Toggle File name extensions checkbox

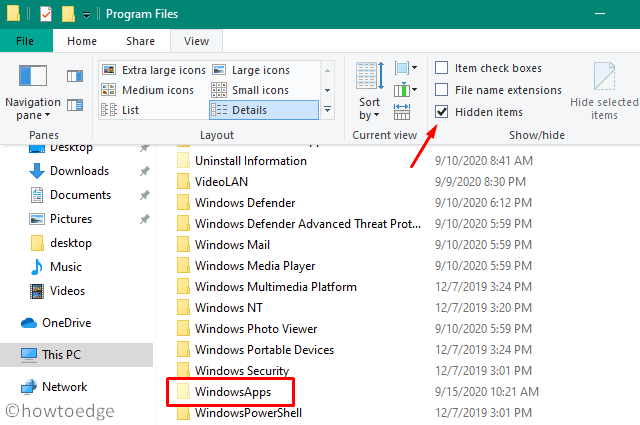pos(442,90)
